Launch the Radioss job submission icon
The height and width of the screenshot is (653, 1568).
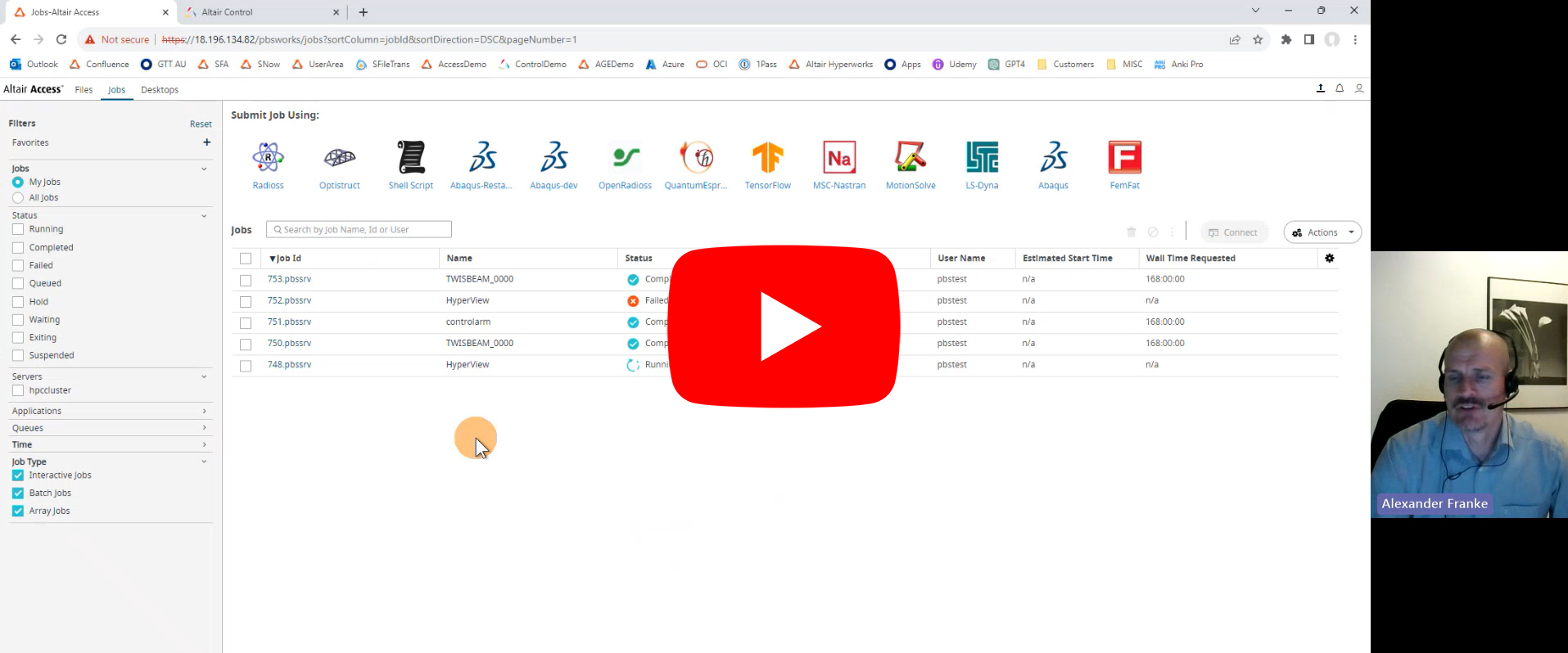268,158
